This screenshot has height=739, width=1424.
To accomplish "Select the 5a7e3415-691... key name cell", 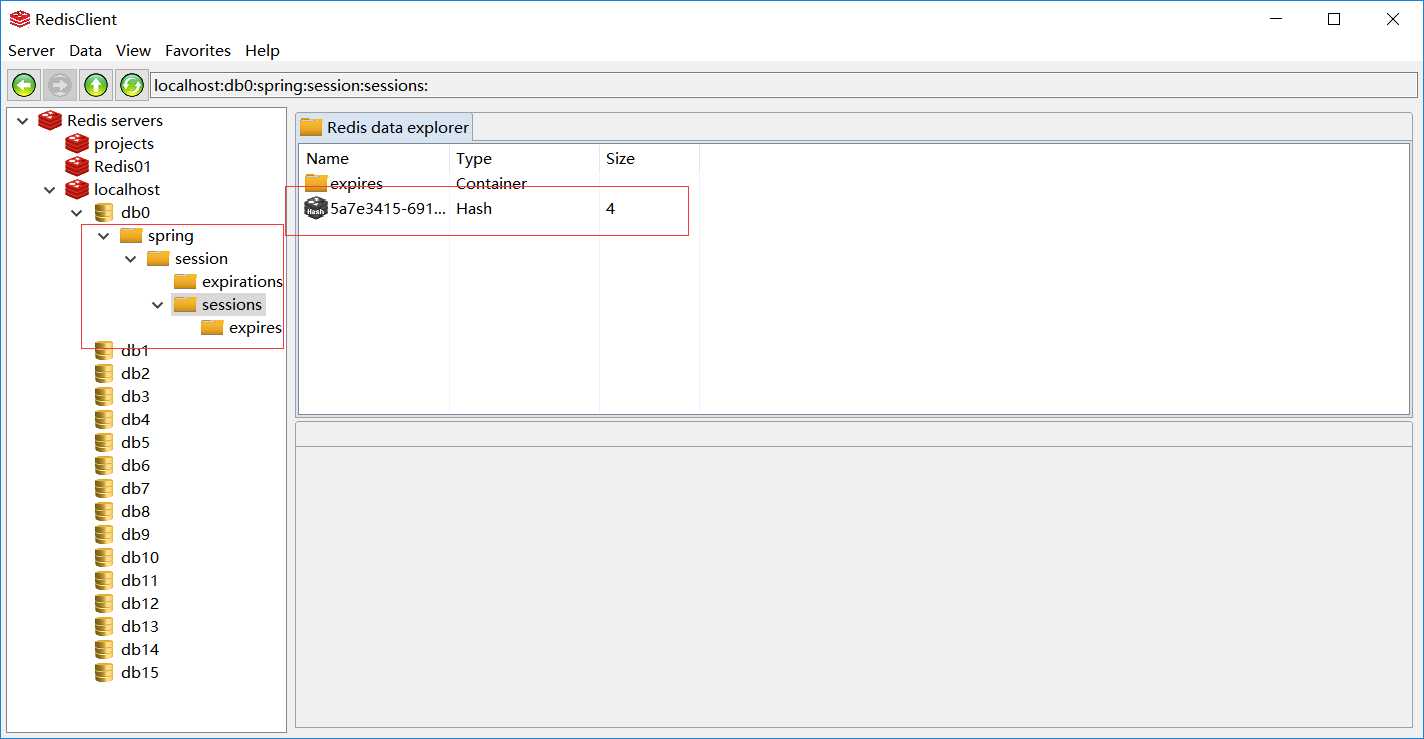I will point(388,209).
